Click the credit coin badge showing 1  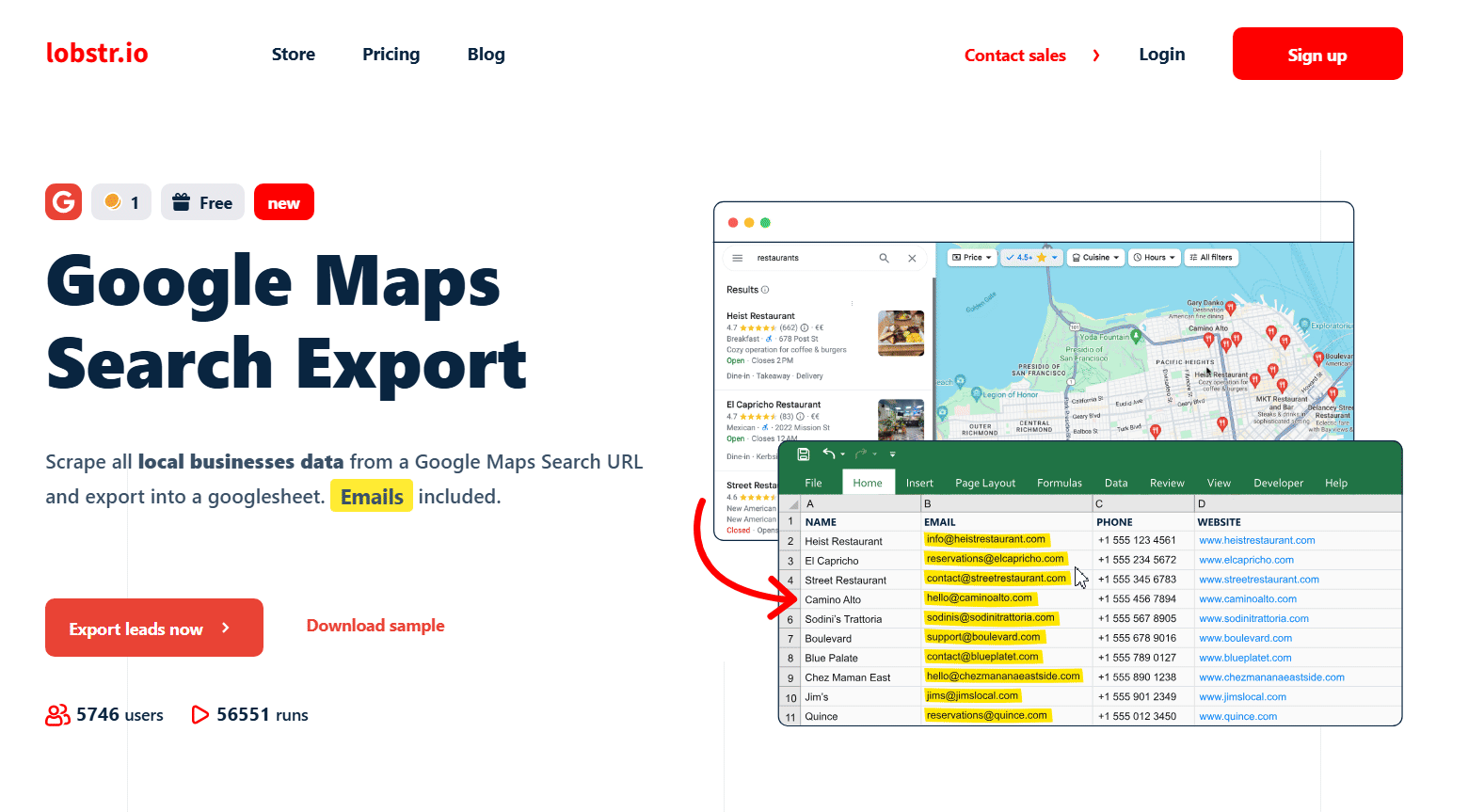point(121,202)
